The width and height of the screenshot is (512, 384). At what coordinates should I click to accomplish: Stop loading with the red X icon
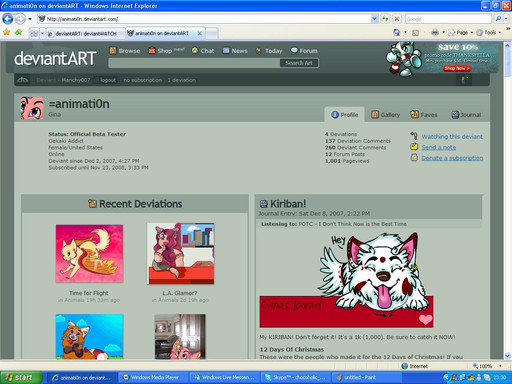pos(397,19)
